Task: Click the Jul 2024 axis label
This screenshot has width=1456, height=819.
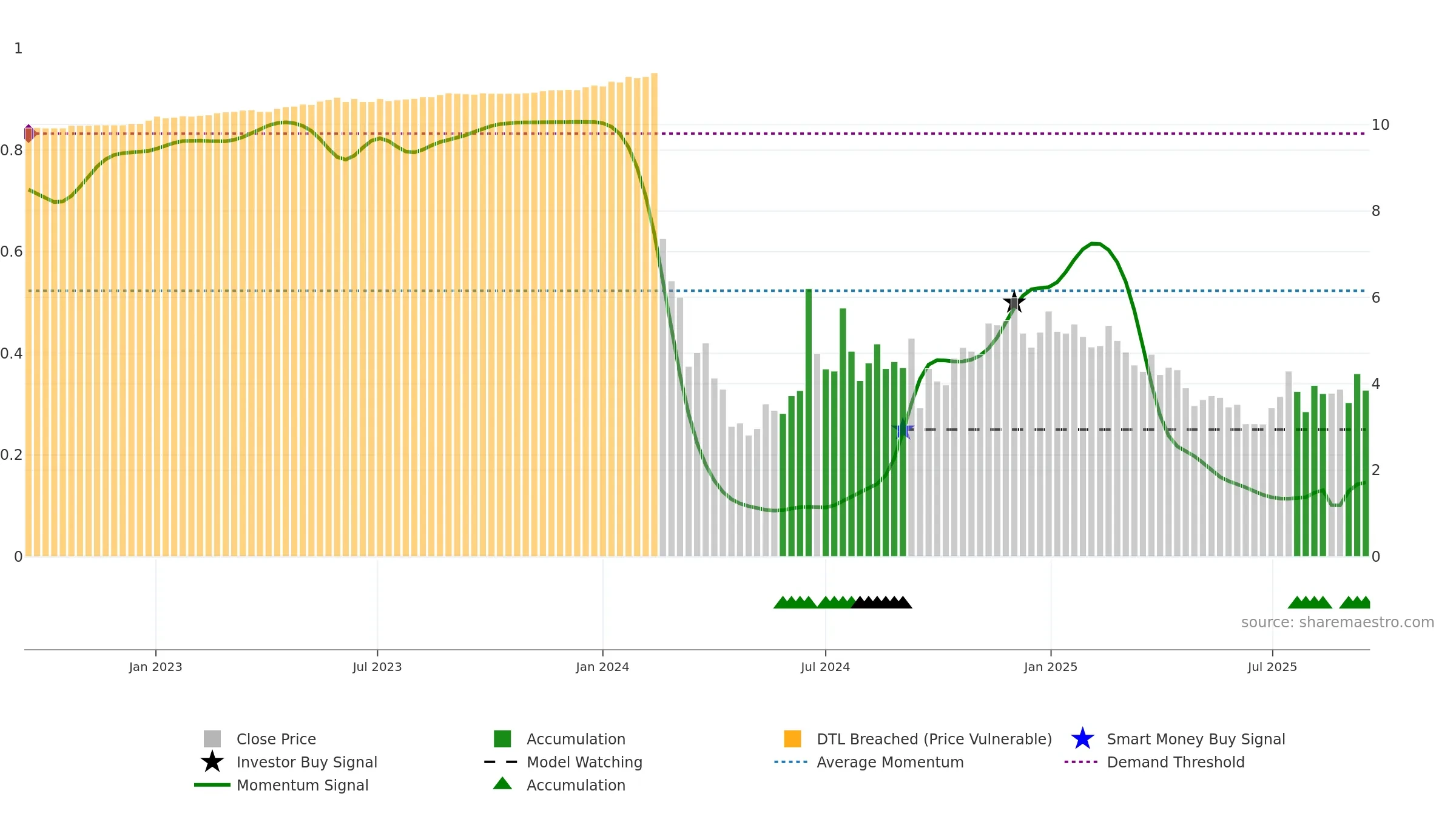Action: pos(825,667)
